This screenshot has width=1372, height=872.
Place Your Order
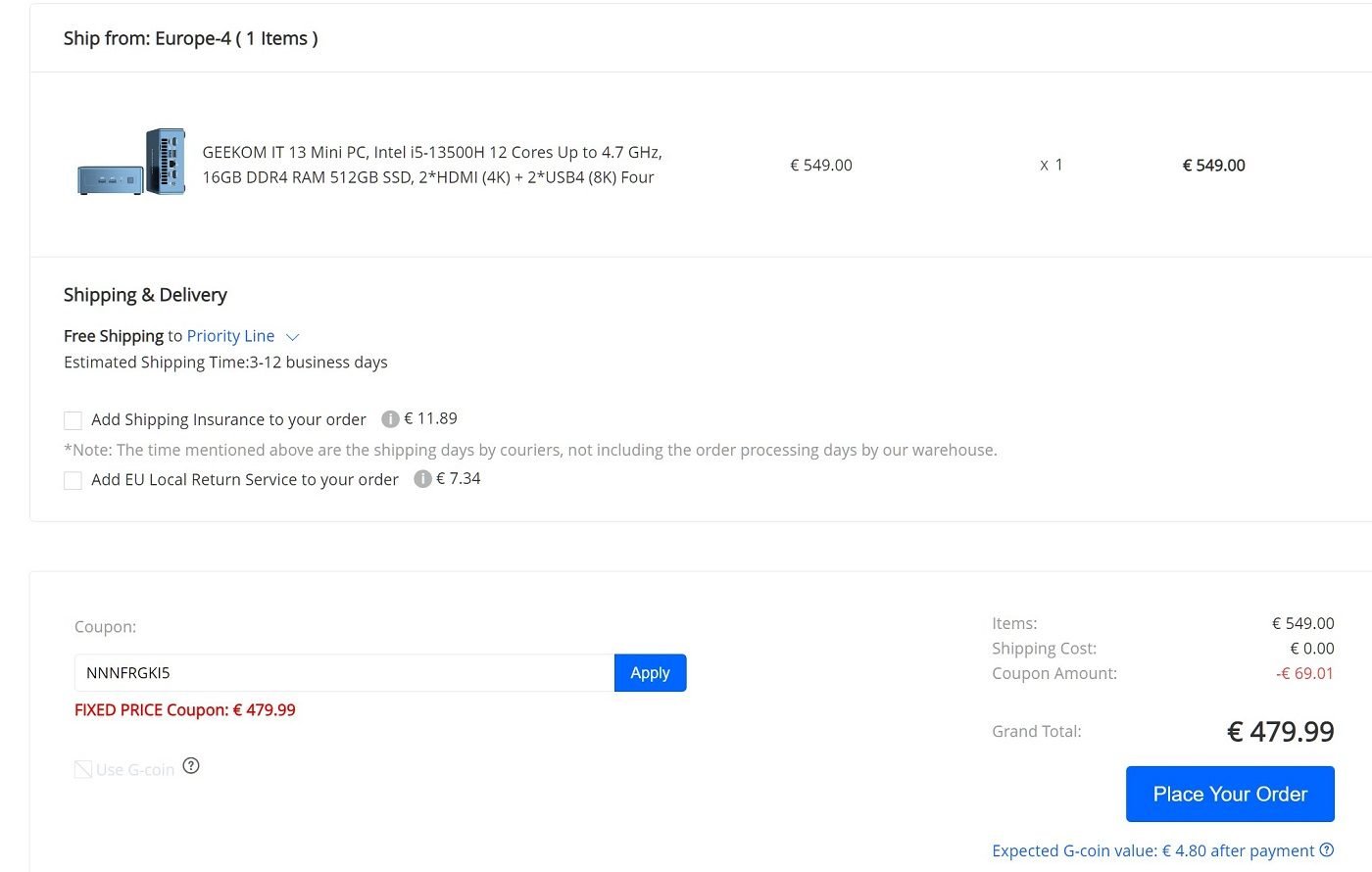[1230, 794]
